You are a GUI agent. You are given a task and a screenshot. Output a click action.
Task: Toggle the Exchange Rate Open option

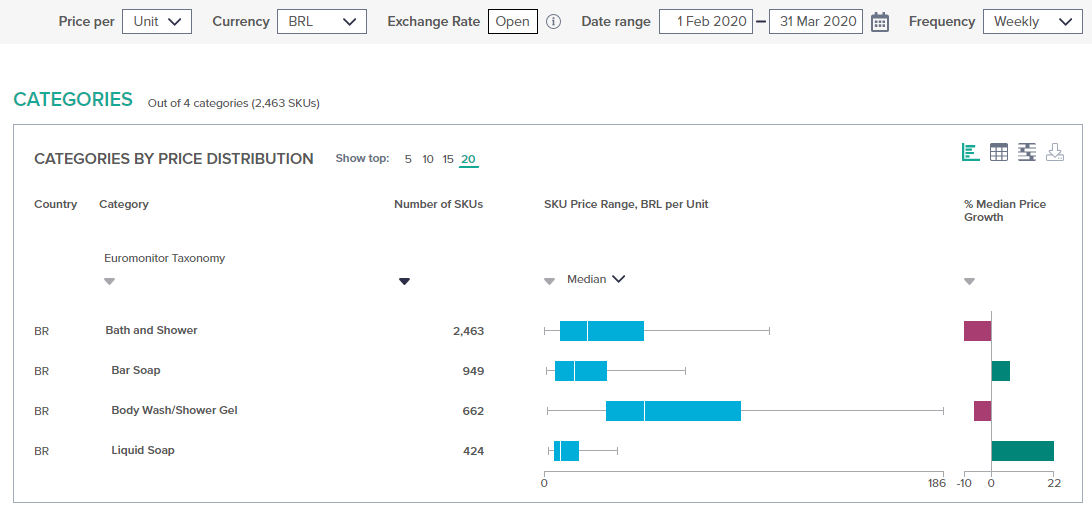pos(513,22)
